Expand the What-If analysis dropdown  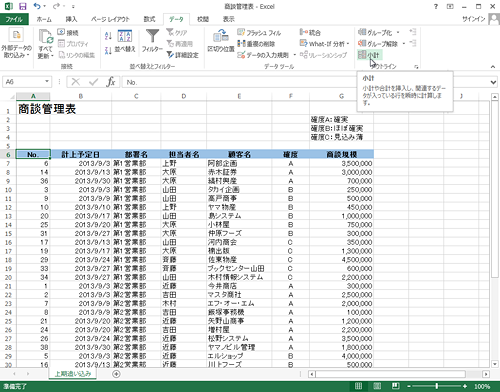348,44
